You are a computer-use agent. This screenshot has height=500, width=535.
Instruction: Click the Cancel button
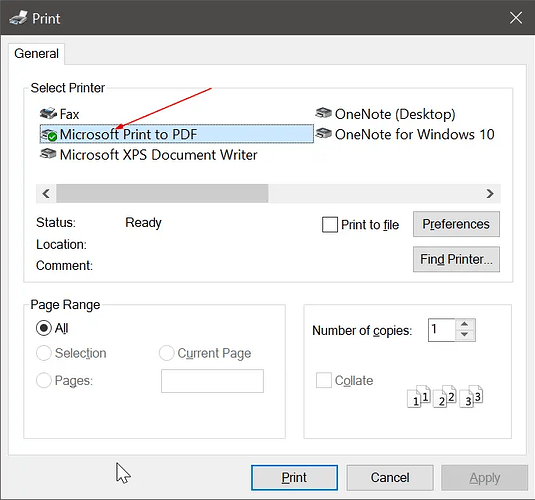(x=390, y=477)
